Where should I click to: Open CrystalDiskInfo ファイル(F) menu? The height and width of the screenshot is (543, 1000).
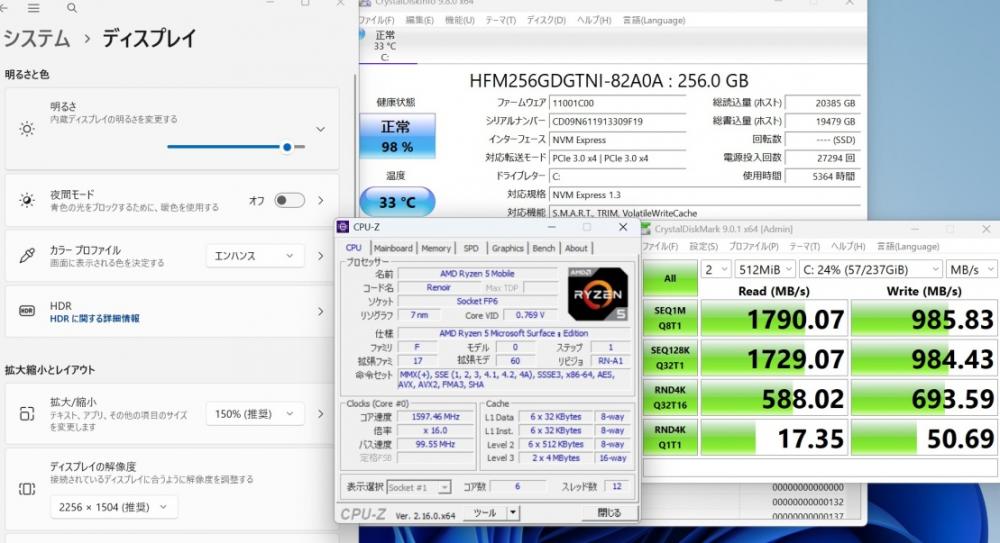pyautogui.click(x=377, y=20)
